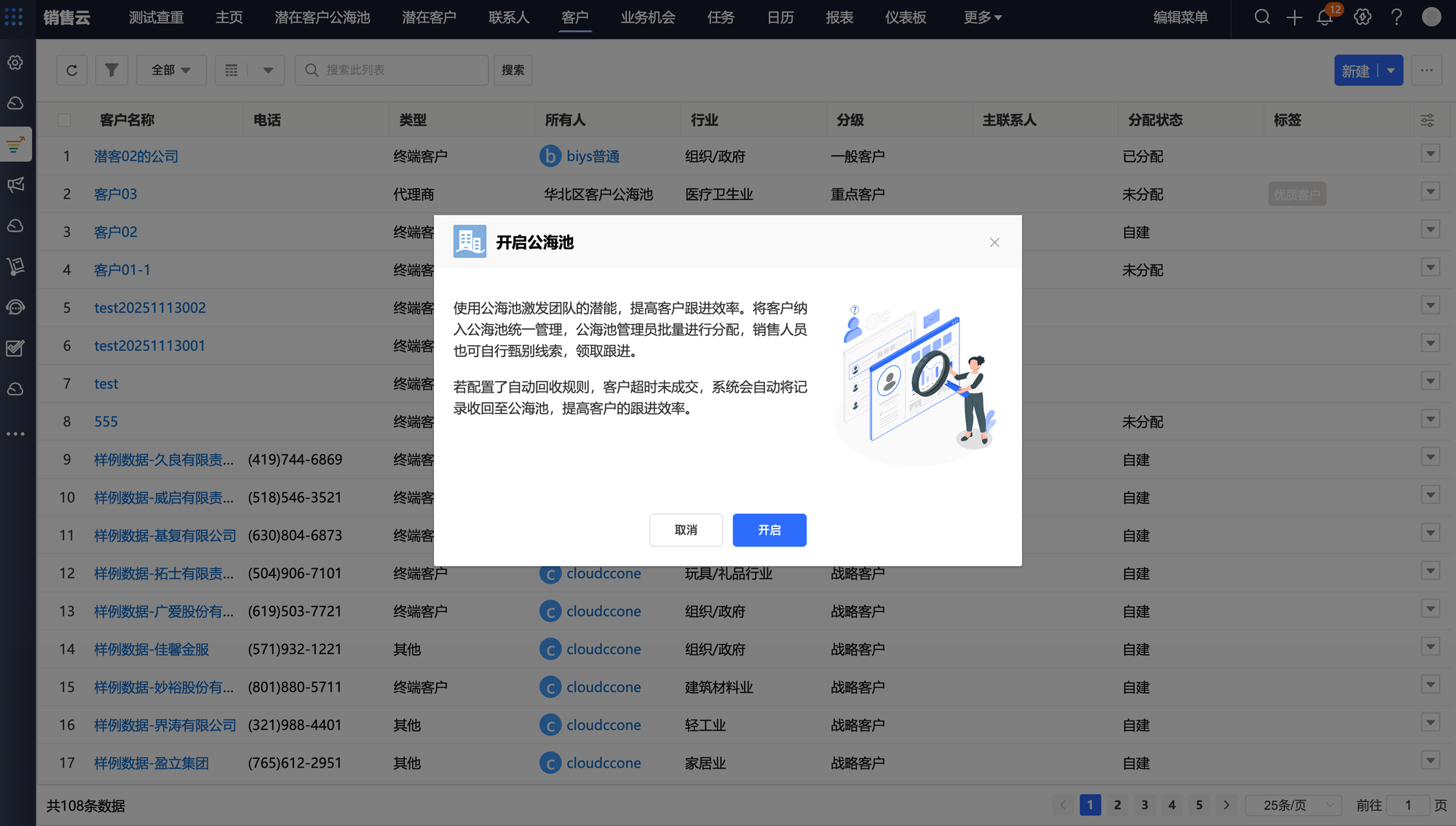Click 取消 to dismiss the dialog
The width and height of the screenshot is (1456, 826).
coord(686,530)
